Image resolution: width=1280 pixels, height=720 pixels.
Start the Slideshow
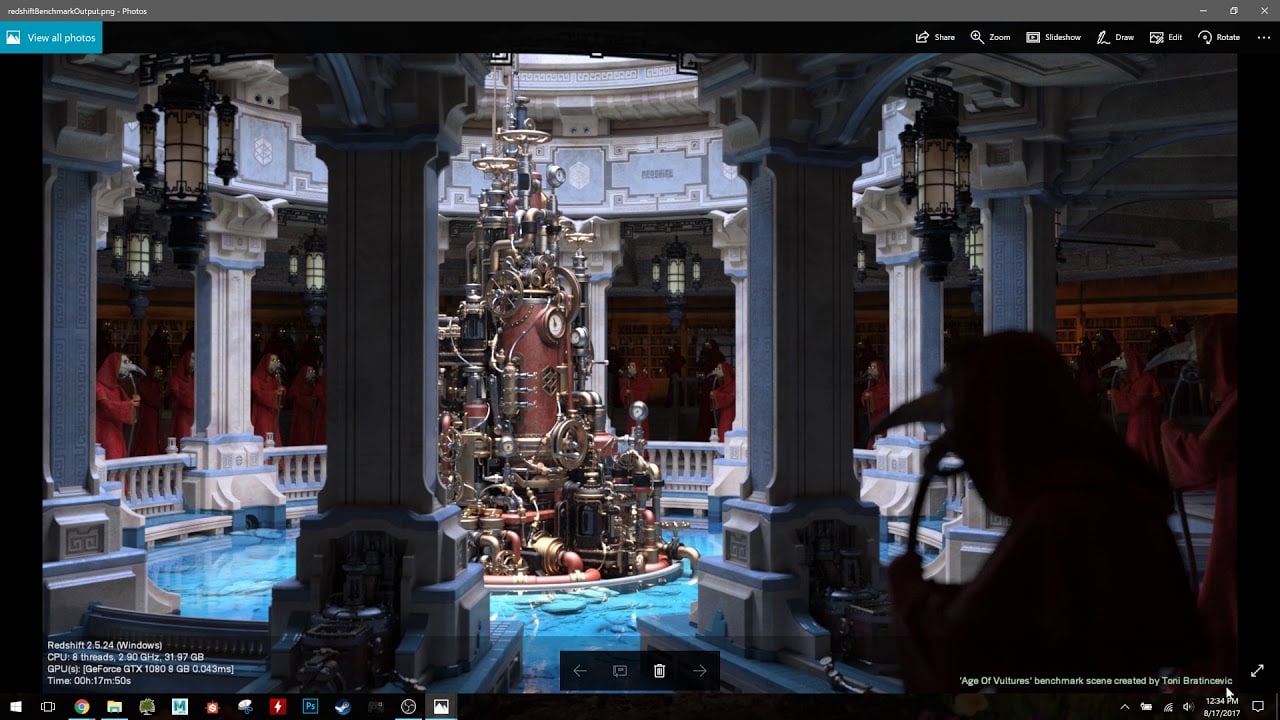tap(1053, 37)
